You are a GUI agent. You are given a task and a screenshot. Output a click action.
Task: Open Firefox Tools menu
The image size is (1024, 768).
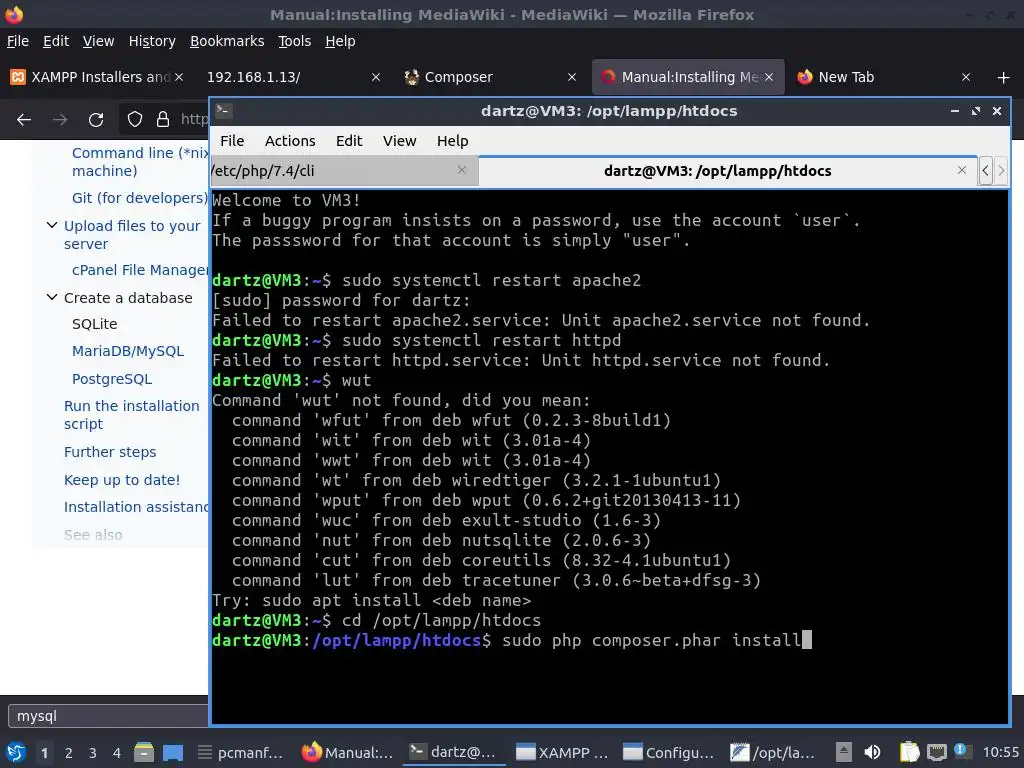(295, 41)
